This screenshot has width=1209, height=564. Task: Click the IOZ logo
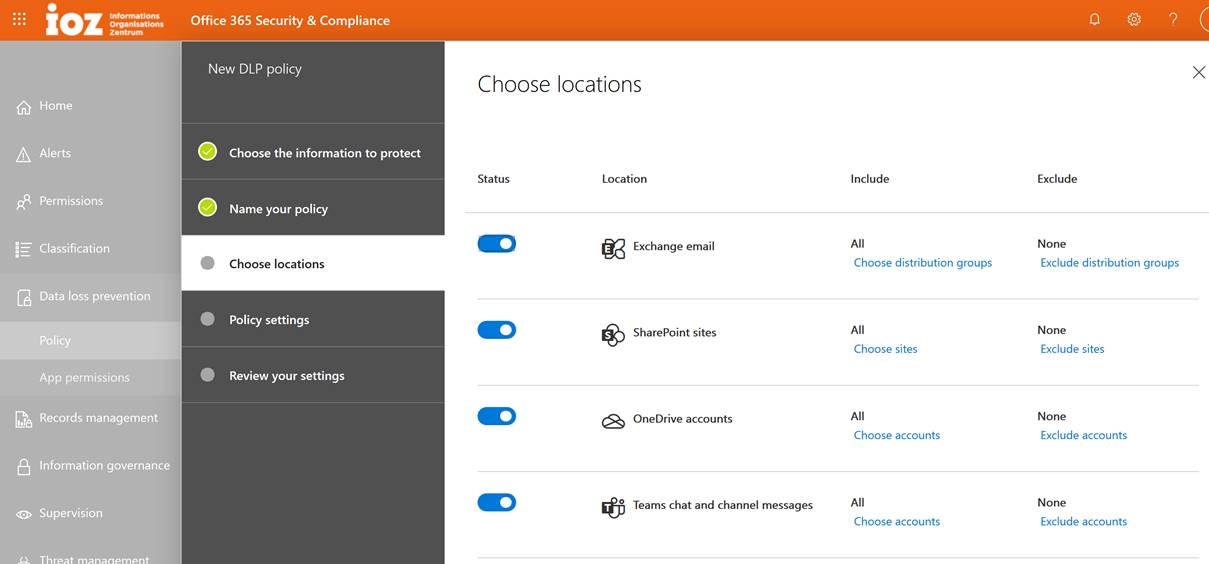coord(104,19)
